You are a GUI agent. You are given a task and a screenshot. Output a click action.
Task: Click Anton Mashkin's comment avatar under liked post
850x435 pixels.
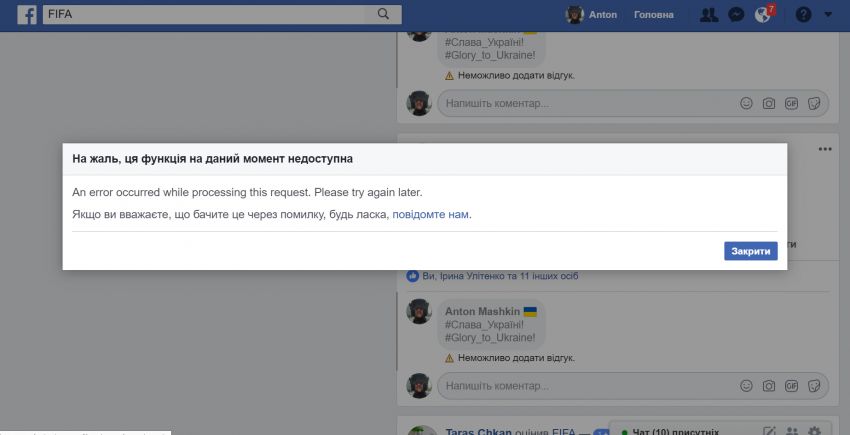pos(419,311)
